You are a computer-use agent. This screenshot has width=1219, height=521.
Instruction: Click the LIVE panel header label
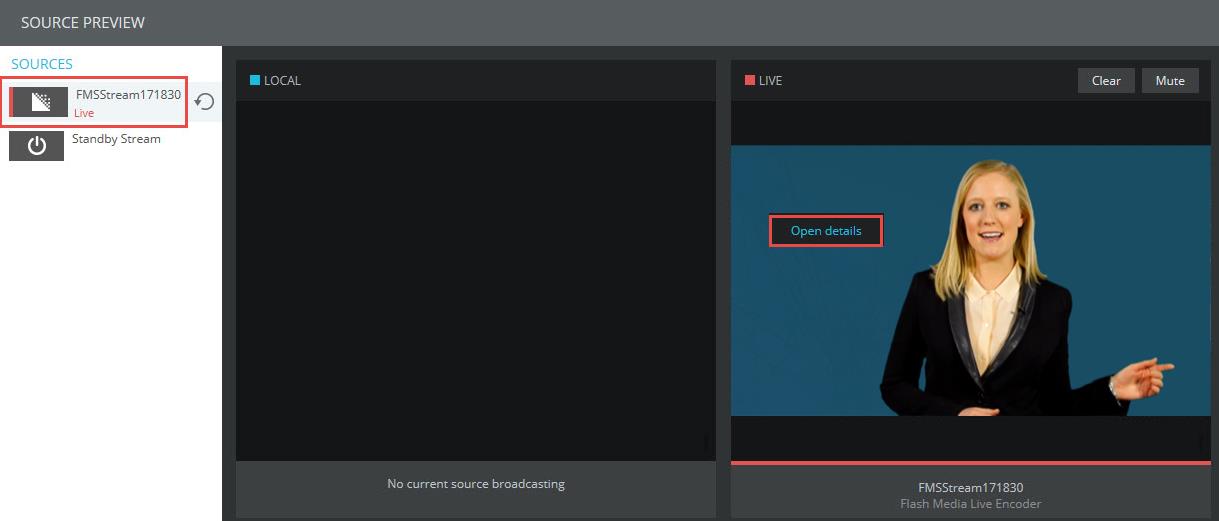770,81
